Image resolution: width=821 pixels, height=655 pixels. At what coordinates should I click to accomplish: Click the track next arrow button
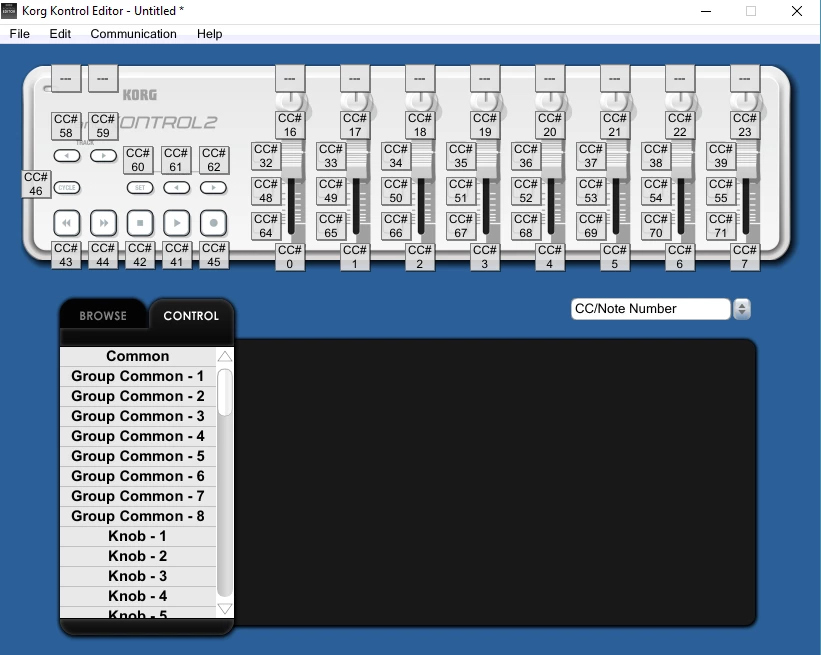[103, 156]
